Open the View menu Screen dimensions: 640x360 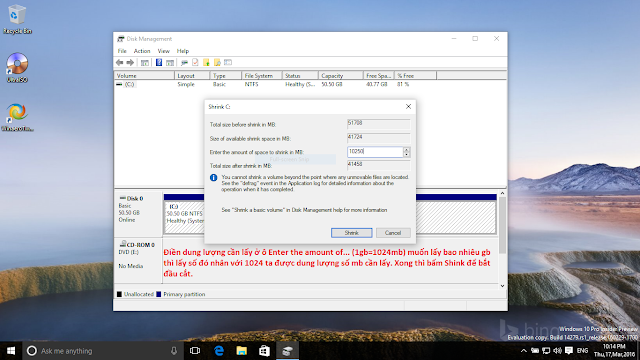coord(163,51)
